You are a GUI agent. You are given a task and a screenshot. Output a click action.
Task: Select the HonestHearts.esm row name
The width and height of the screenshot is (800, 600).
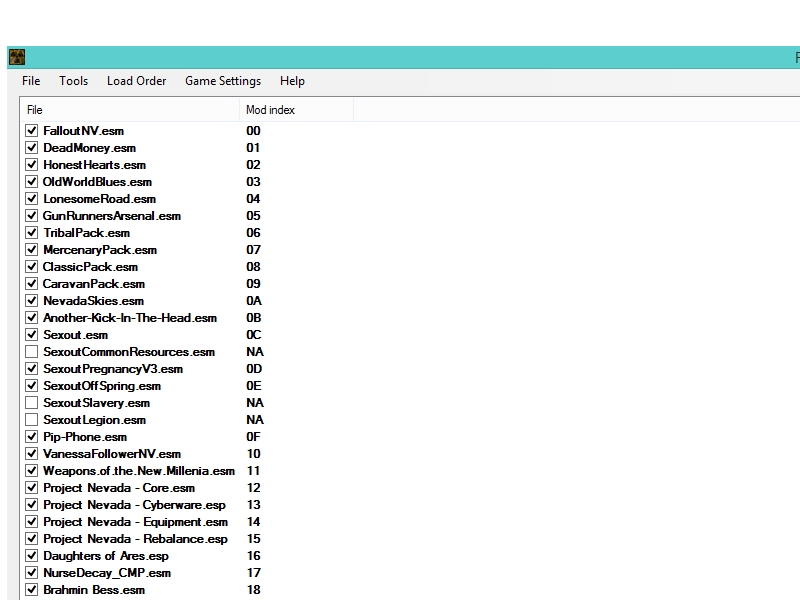pyautogui.click(x=95, y=165)
